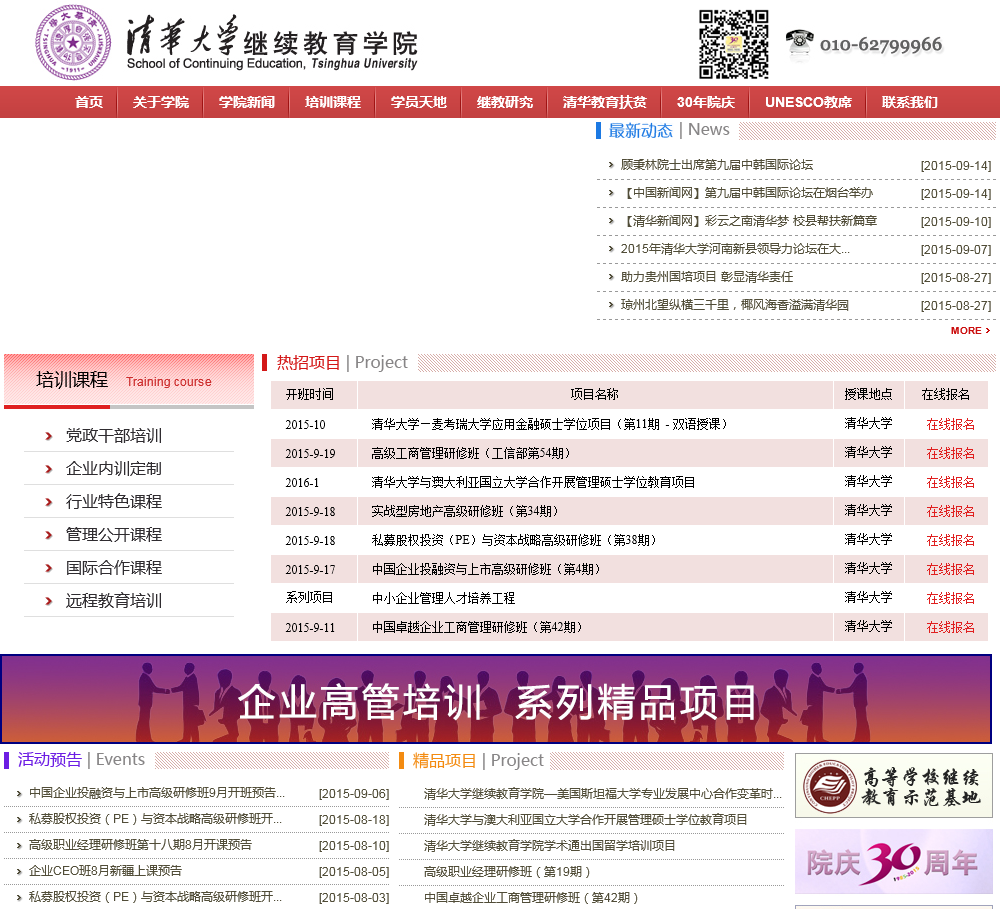Viewport: 1000px width, 909px height.
Task: Click 在线报名 for 中小企业管理人才培养工程
Action: point(950,598)
